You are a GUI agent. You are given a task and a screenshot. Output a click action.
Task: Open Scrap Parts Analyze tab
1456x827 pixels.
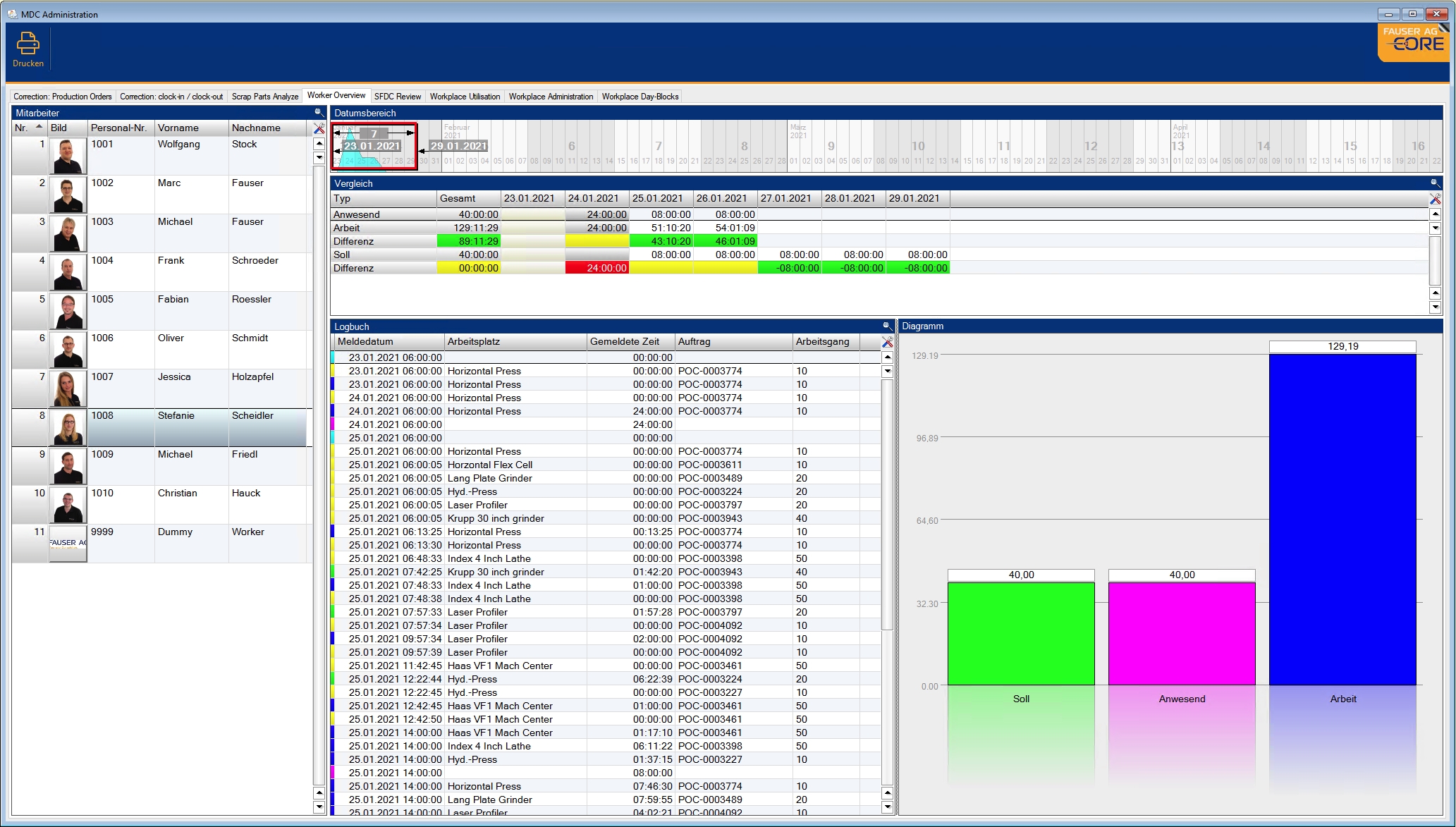(264, 97)
